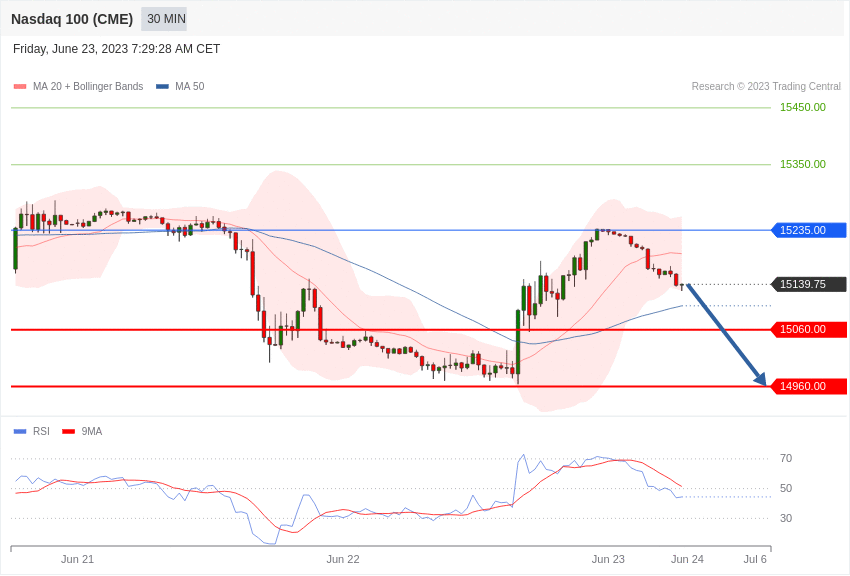850x576 pixels.
Task: Click the date Friday, June 23, 2023 timestamp
Action: (116, 49)
